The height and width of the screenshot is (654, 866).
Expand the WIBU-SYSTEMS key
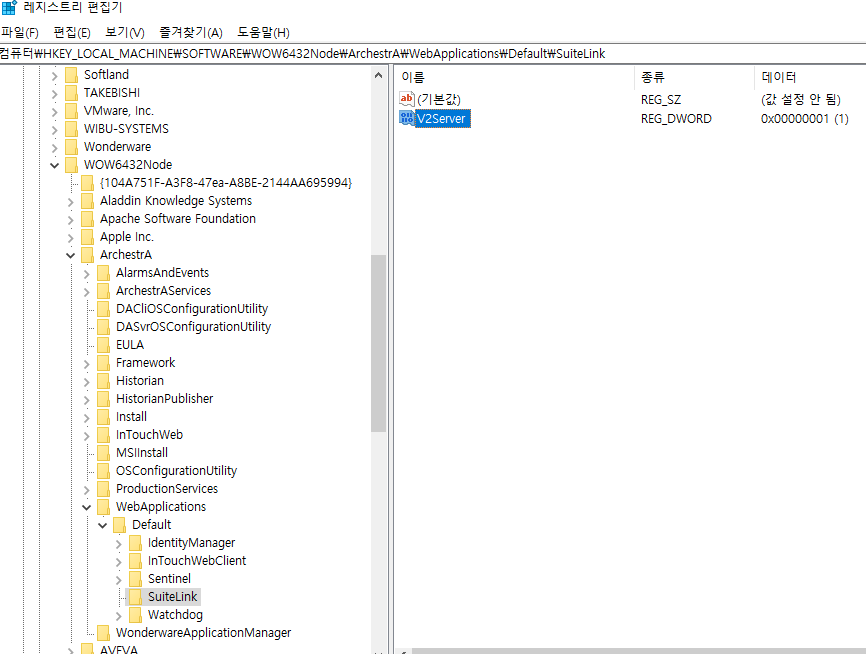coord(54,130)
